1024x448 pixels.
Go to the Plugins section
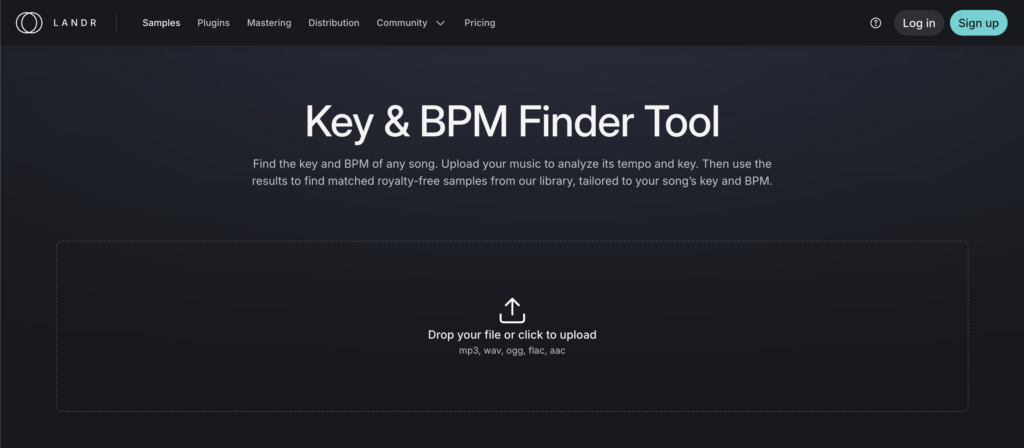click(x=213, y=23)
